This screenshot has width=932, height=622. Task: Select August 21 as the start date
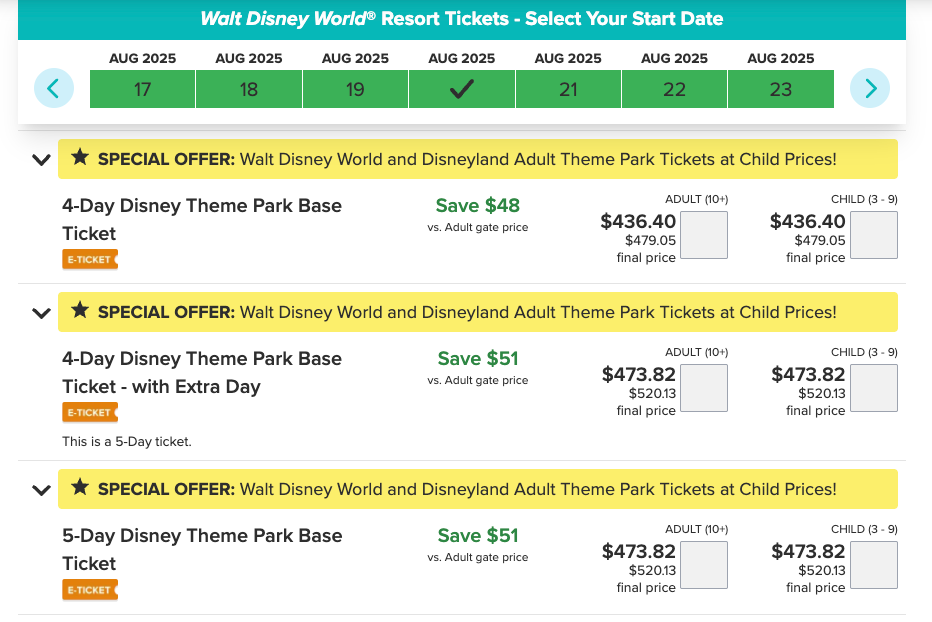coord(568,88)
